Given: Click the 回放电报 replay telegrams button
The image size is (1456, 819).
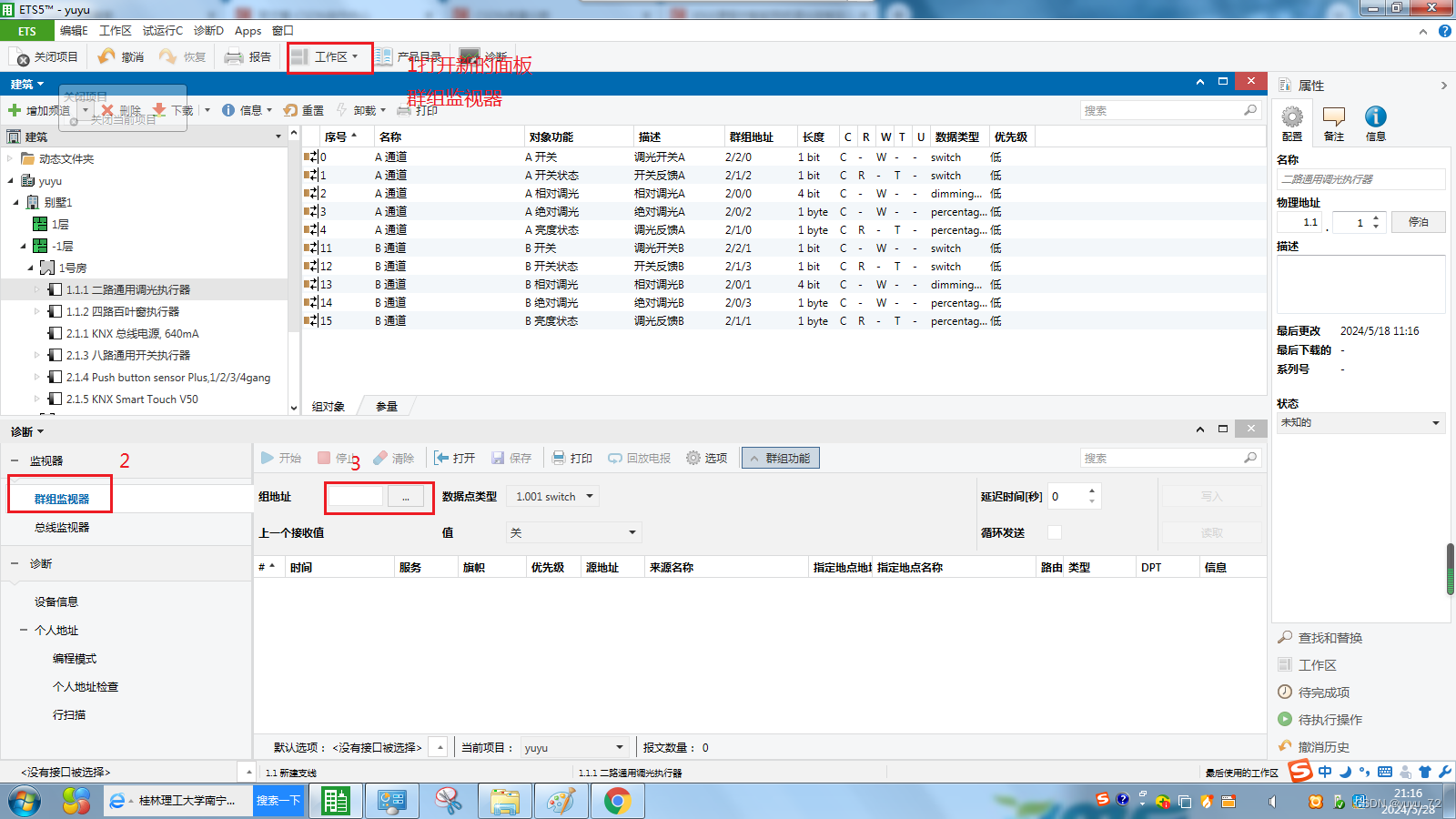Looking at the screenshot, I should (639, 458).
